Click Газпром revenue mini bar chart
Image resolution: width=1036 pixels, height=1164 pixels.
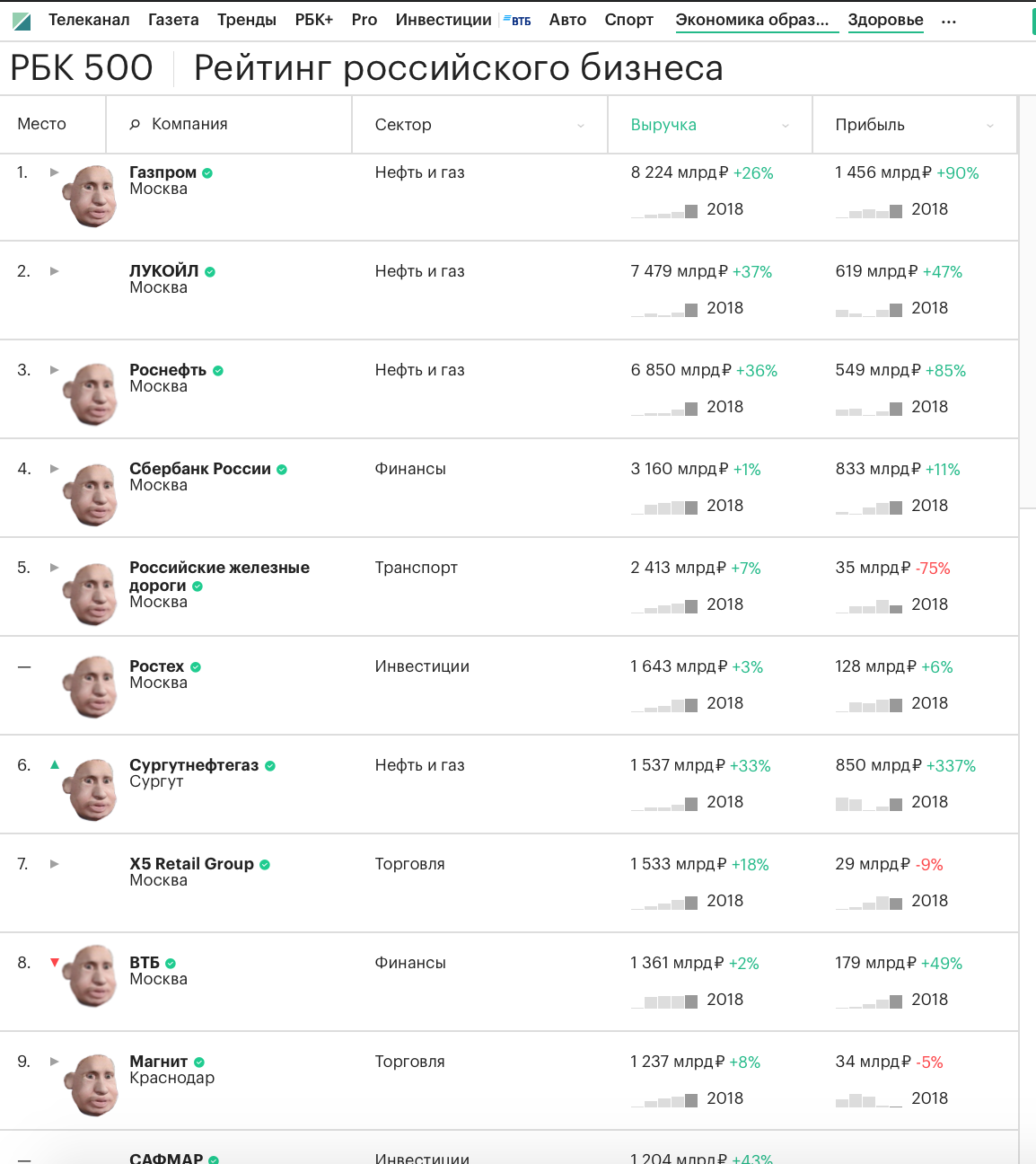pos(664,211)
